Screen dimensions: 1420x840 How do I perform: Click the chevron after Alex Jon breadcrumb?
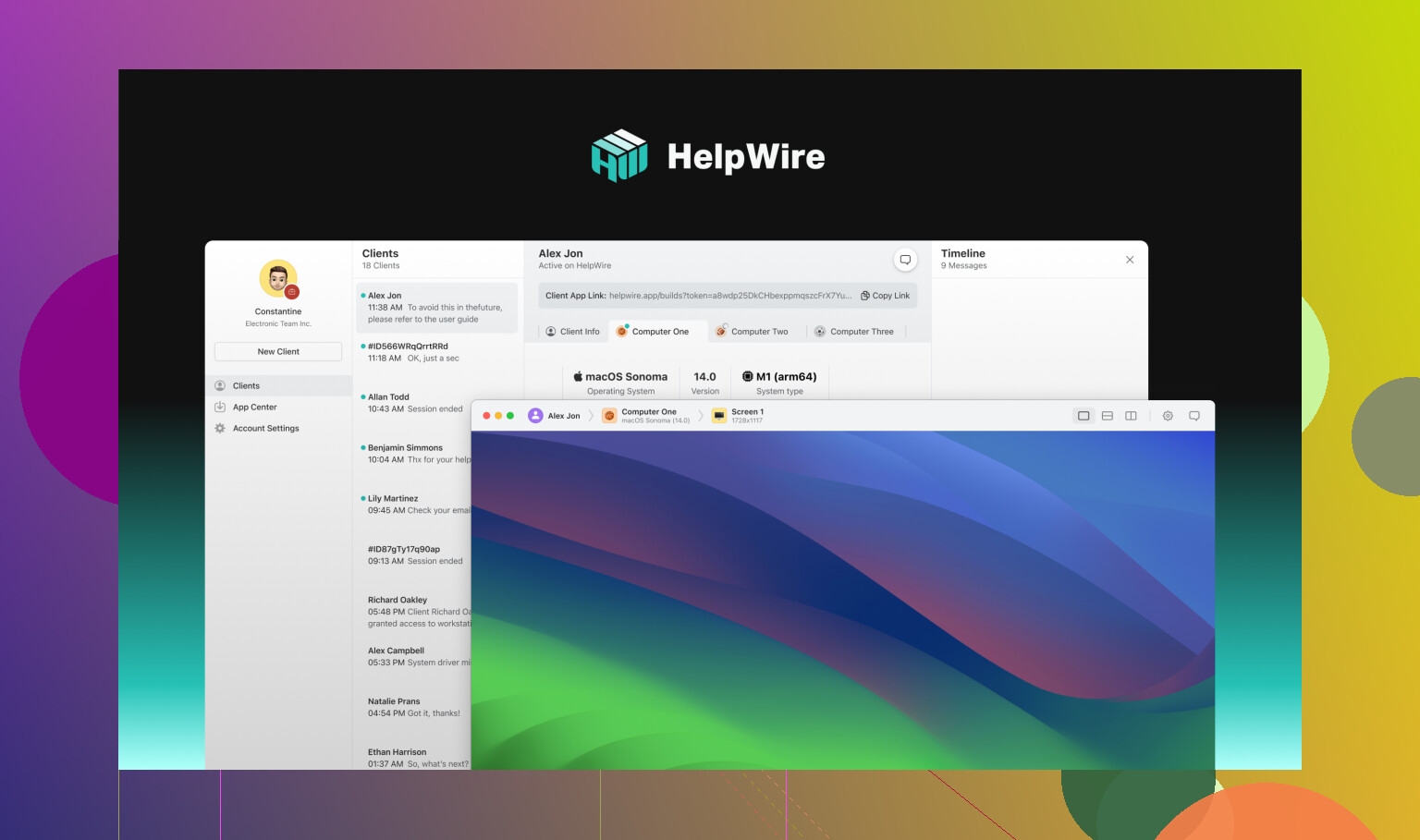[x=592, y=416]
